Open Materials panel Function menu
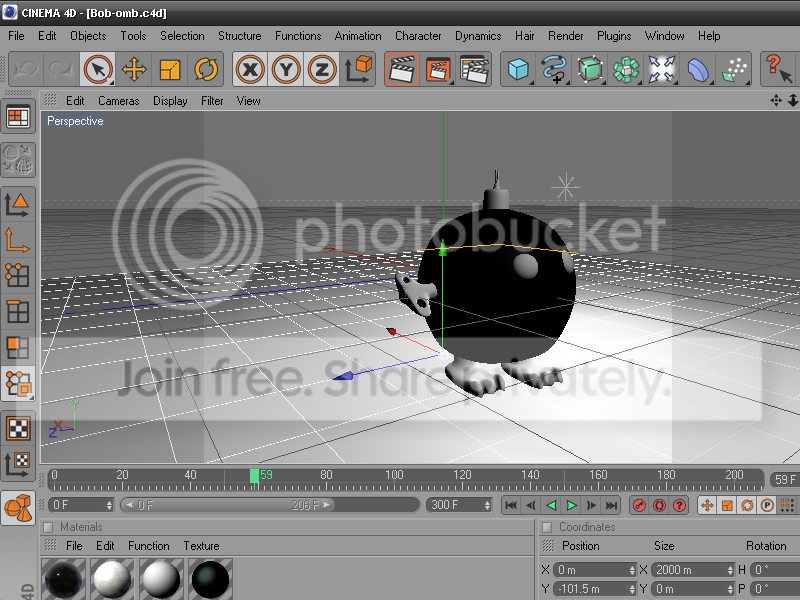 point(148,546)
